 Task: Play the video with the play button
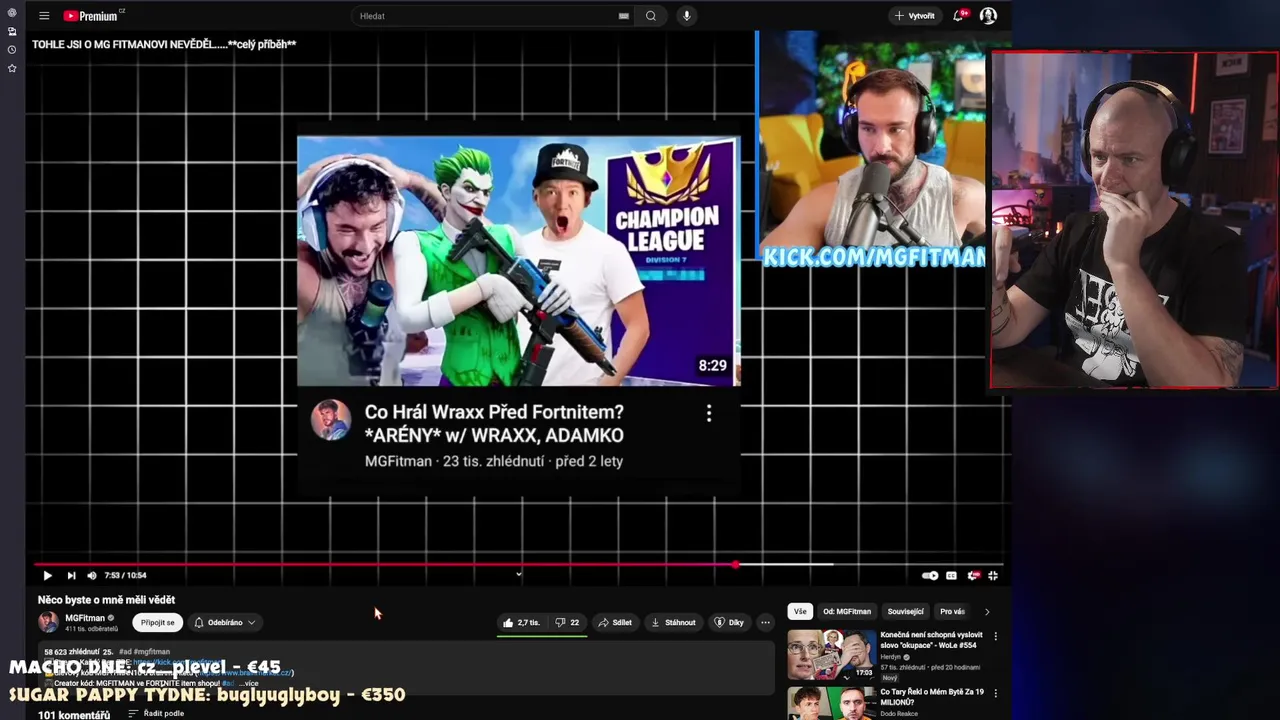tap(47, 575)
